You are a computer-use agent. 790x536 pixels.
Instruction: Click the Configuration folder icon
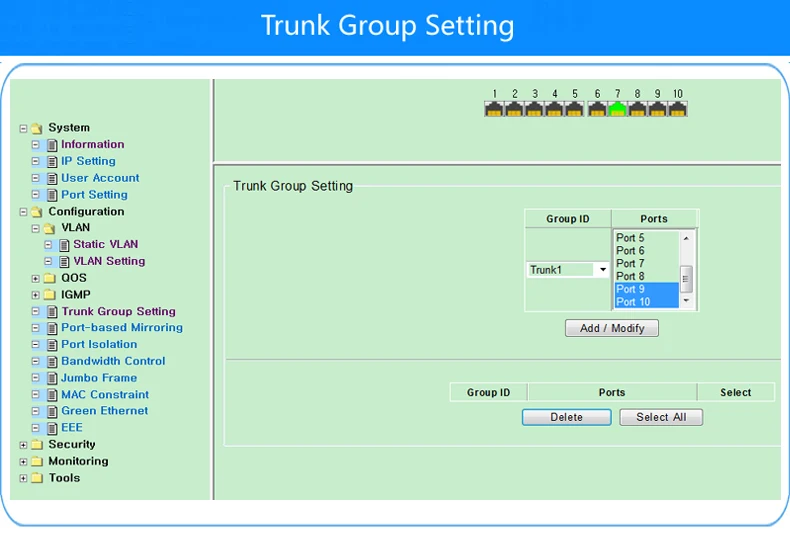click(36, 212)
